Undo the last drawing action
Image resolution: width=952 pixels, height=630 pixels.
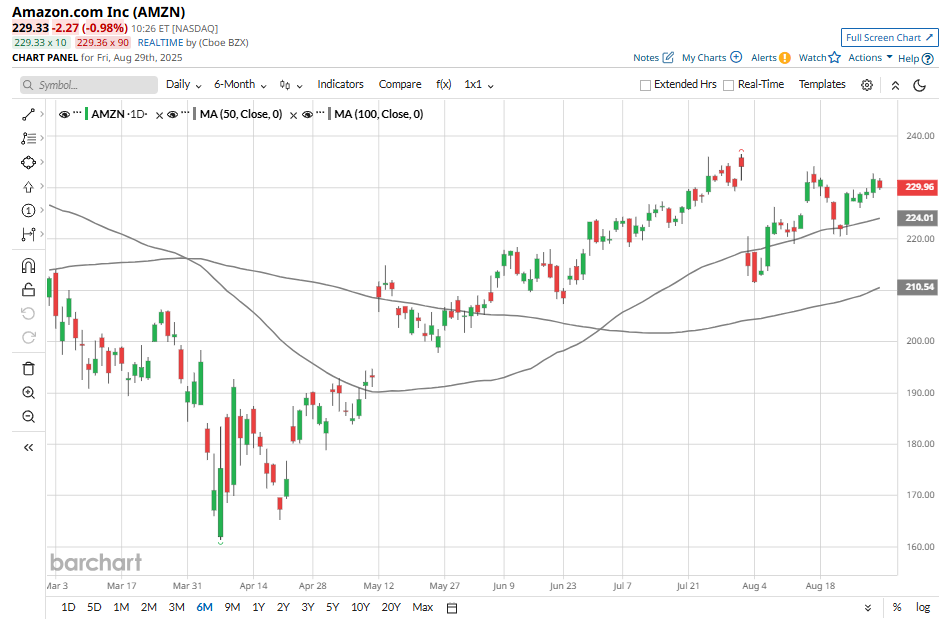click(x=28, y=314)
